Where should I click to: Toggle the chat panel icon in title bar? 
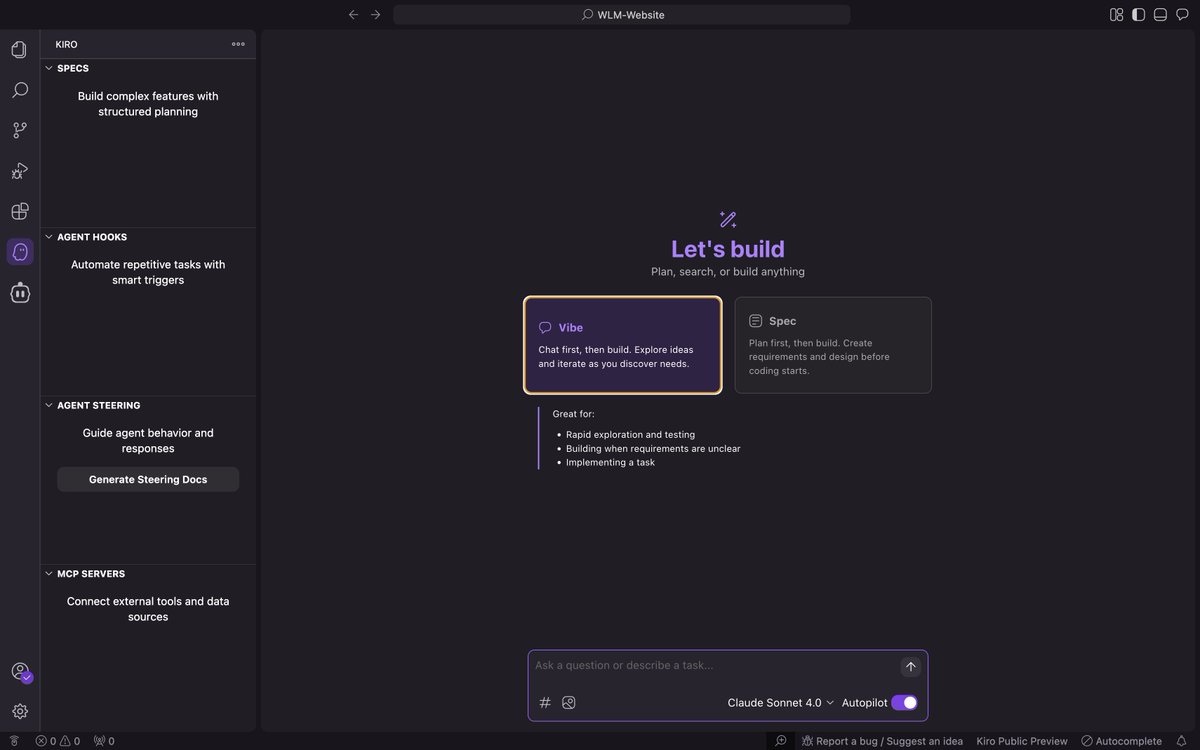tap(1182, 14)
